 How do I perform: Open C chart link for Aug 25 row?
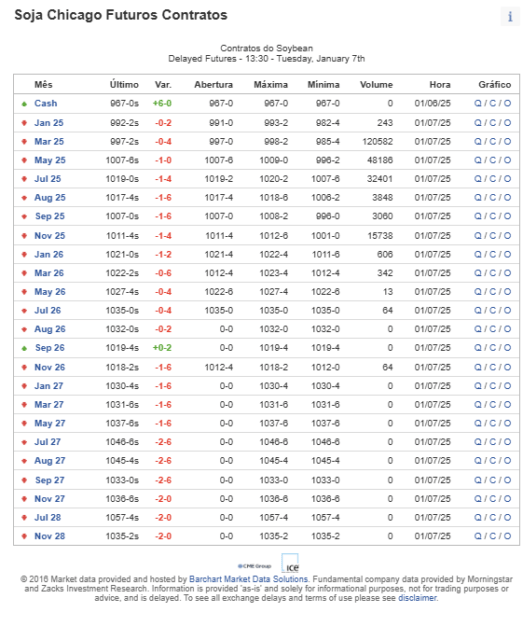(x=492, y=198)
